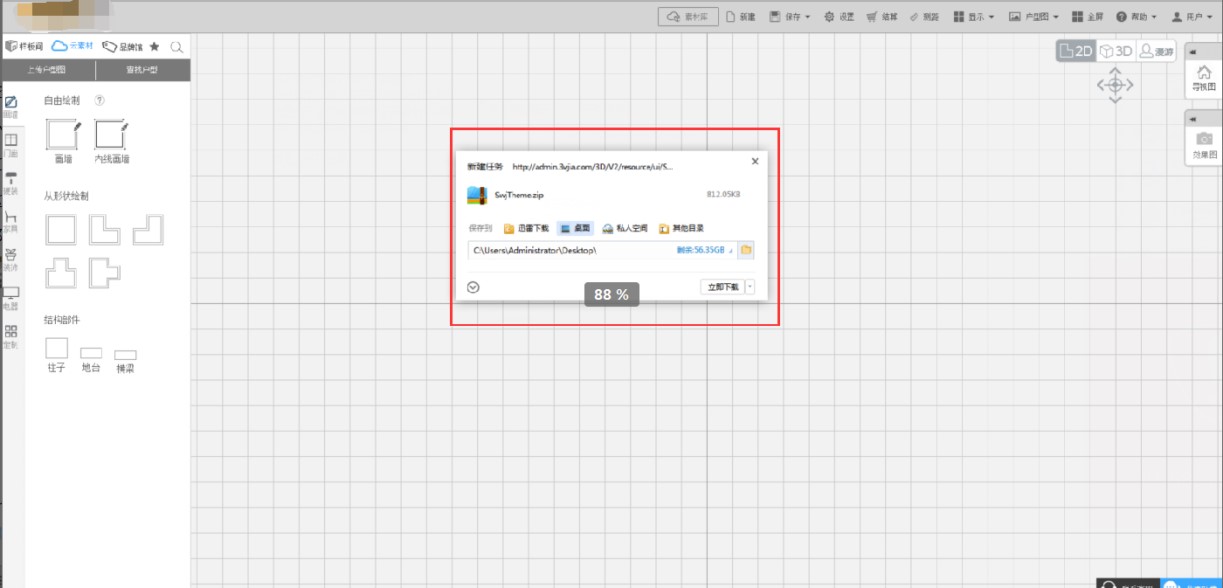Click the search magnifier icon
The image size is (1223, 588).
[177, 47]
